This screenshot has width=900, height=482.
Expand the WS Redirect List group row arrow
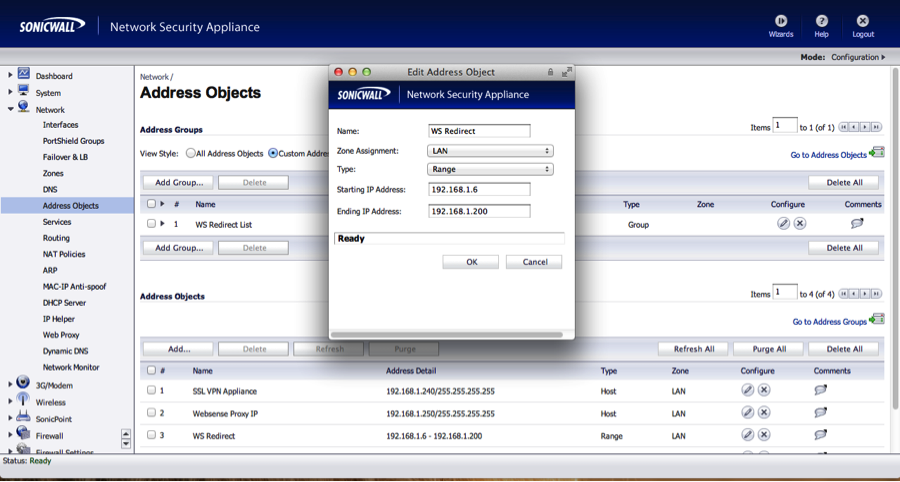click(162, 224)
